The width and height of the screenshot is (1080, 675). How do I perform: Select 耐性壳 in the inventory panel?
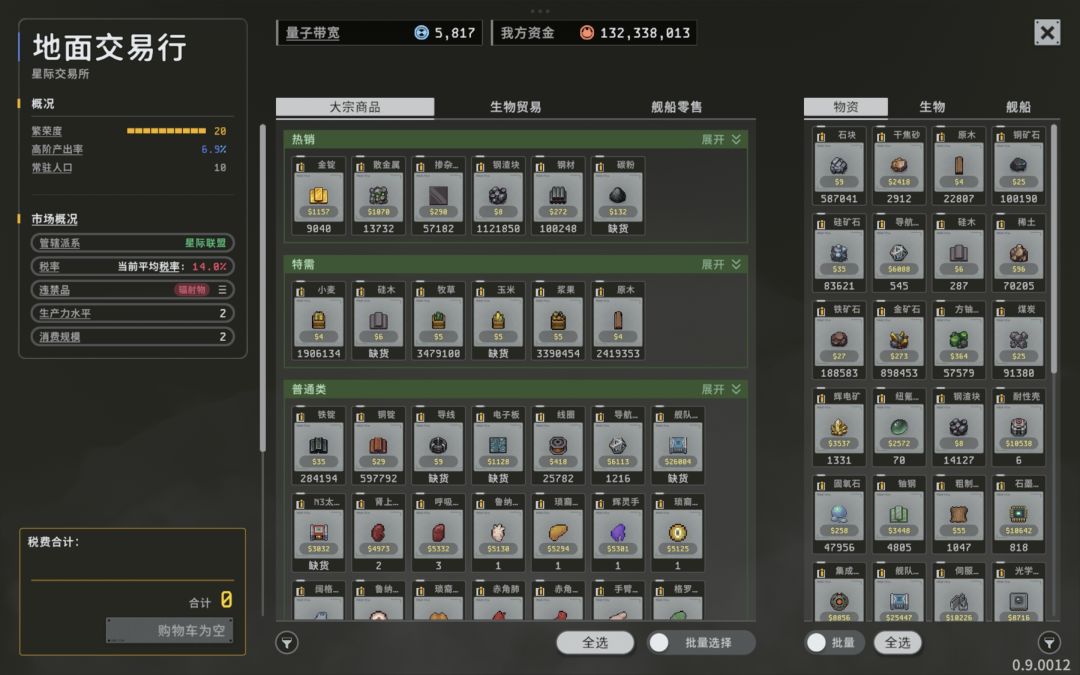pos(1019,428)
